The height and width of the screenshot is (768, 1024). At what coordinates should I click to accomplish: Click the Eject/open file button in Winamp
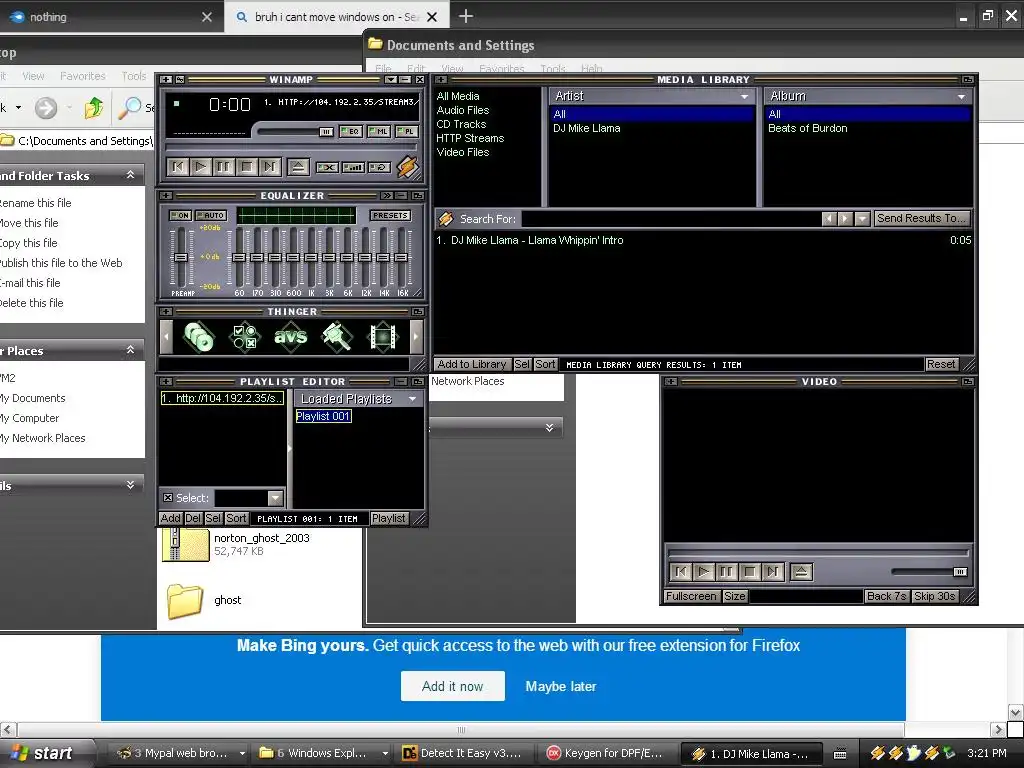click(x=298, y=167)
